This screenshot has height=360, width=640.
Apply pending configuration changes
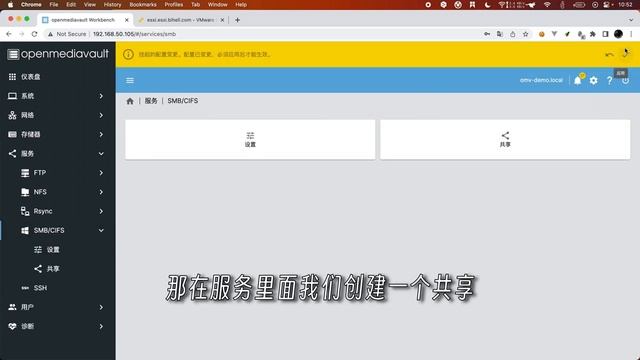(x=625, y=54)
